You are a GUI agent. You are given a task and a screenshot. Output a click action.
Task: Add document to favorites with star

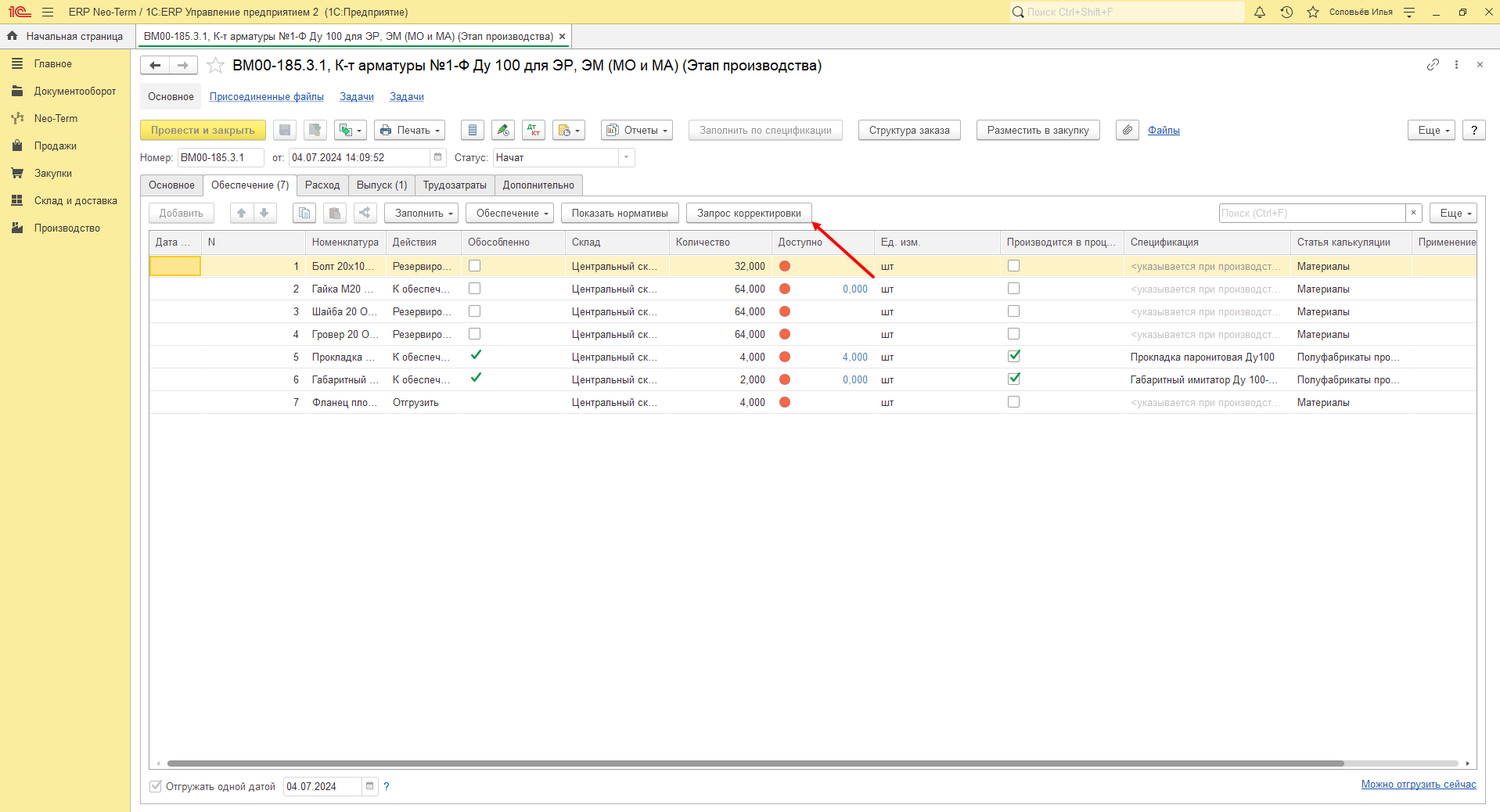(x=215, y=66)
